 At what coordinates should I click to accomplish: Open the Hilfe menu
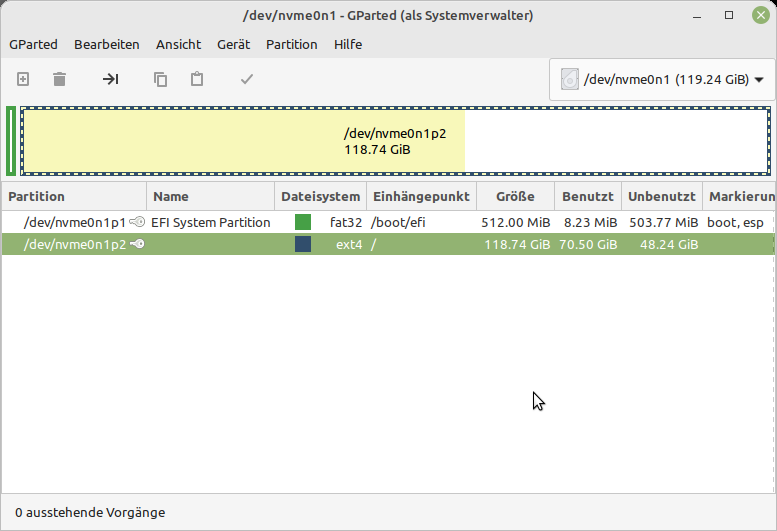point(348,44)
